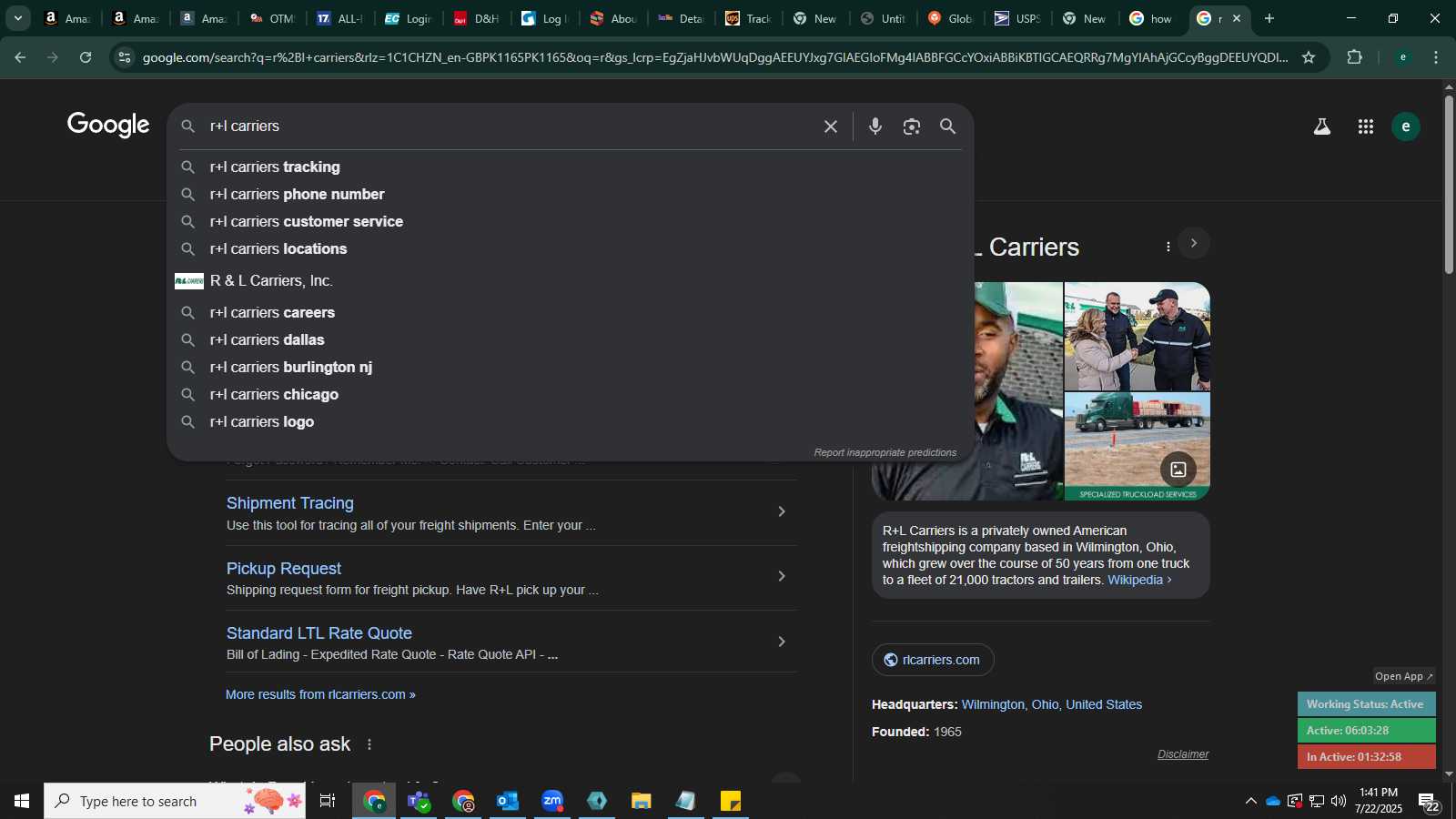Open Zoom from taskbar
The image size is (1456, 819).
tap(552, 801)
